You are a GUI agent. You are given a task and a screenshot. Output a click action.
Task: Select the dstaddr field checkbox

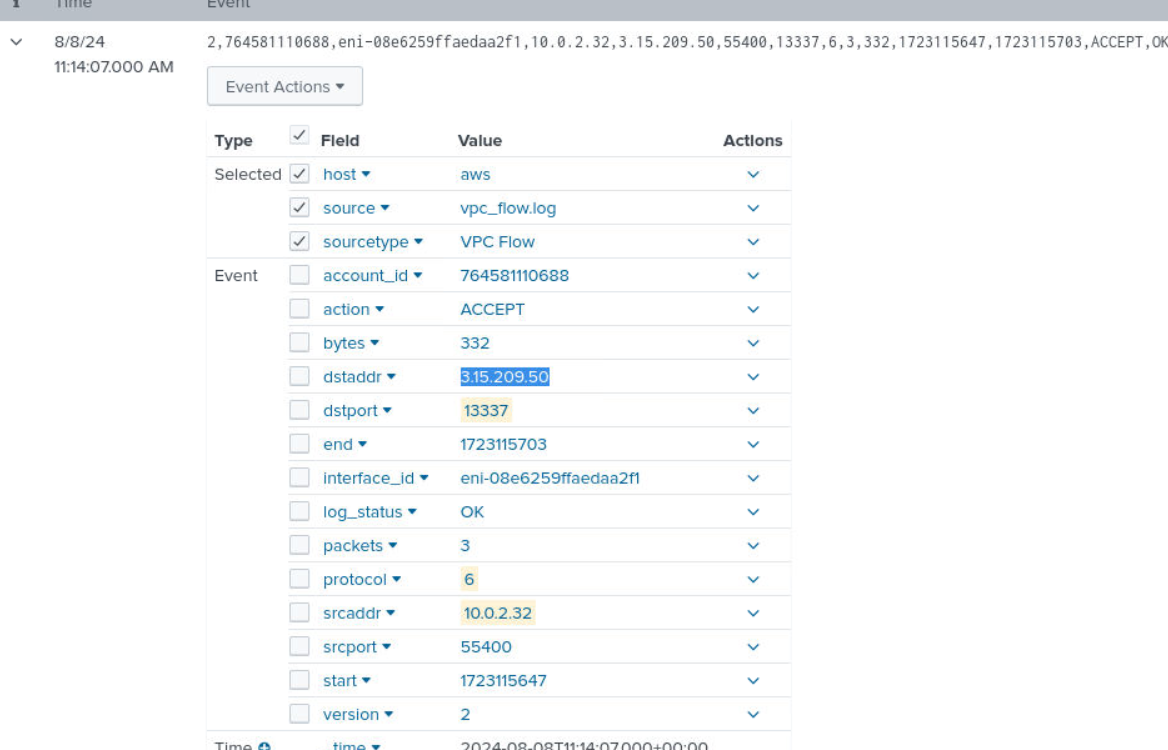tap(299, 377)
